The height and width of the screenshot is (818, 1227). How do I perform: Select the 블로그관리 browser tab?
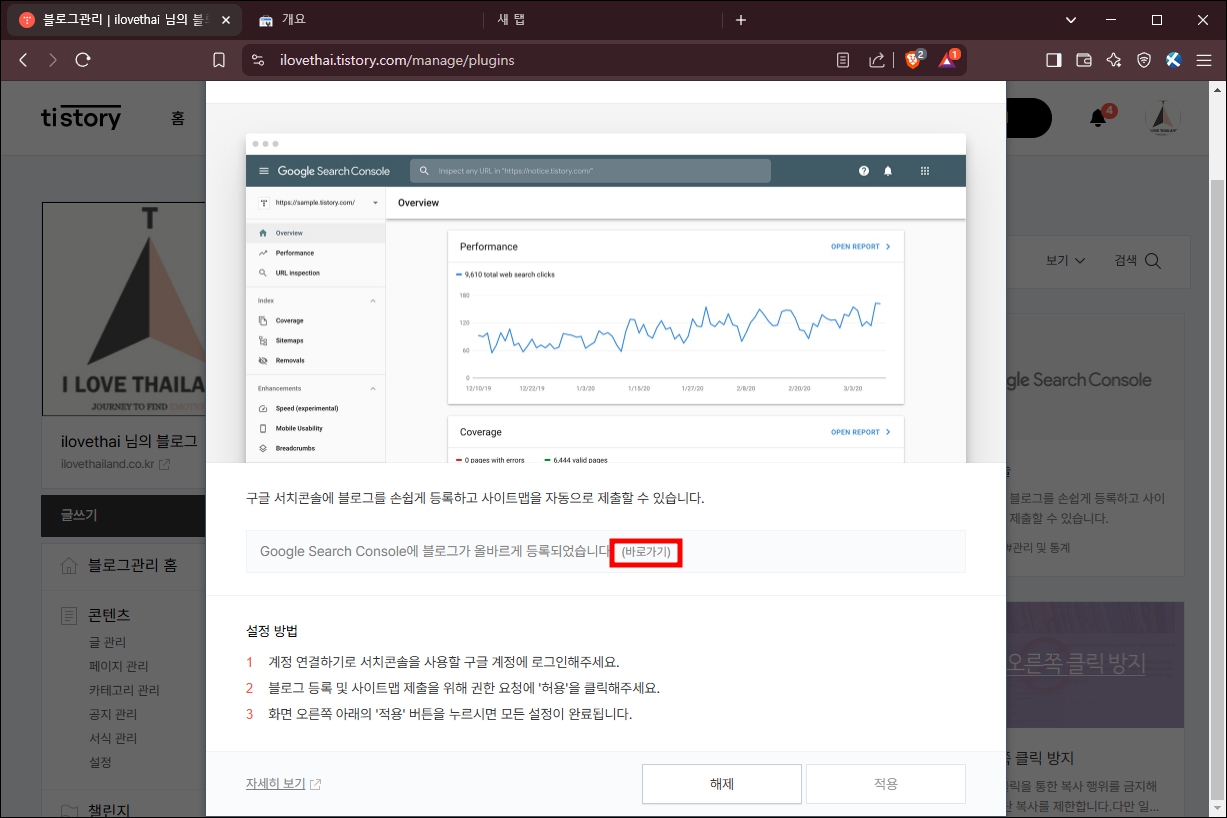tap(125, 20)
